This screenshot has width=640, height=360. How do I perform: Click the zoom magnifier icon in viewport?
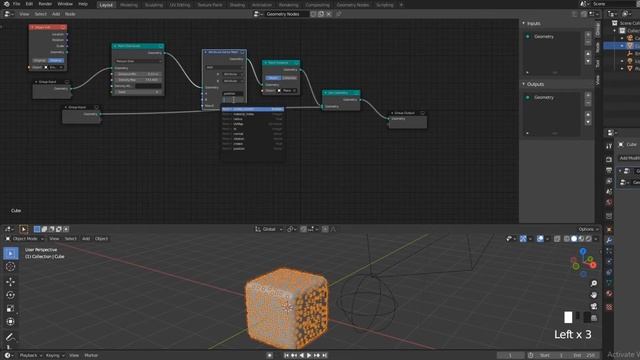click(x=594, y=283)
